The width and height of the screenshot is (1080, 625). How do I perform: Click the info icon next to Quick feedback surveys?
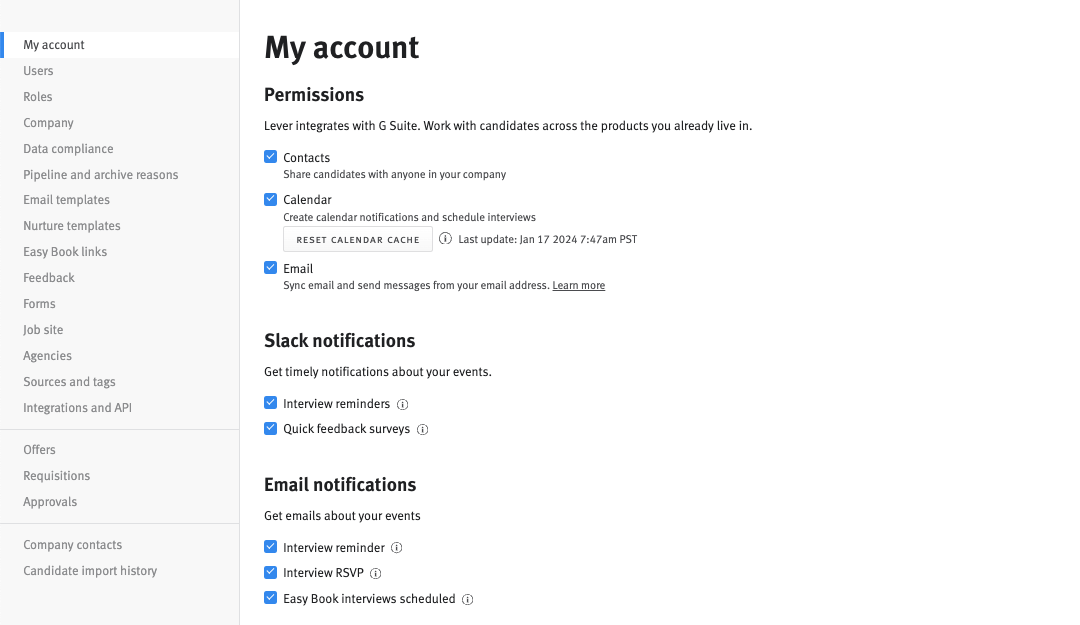point(422,429)
